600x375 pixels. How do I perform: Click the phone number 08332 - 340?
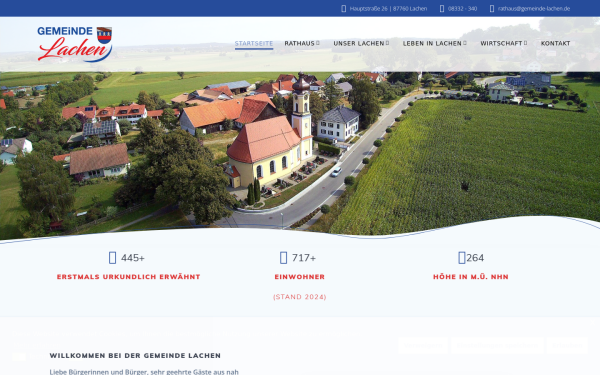462,8
